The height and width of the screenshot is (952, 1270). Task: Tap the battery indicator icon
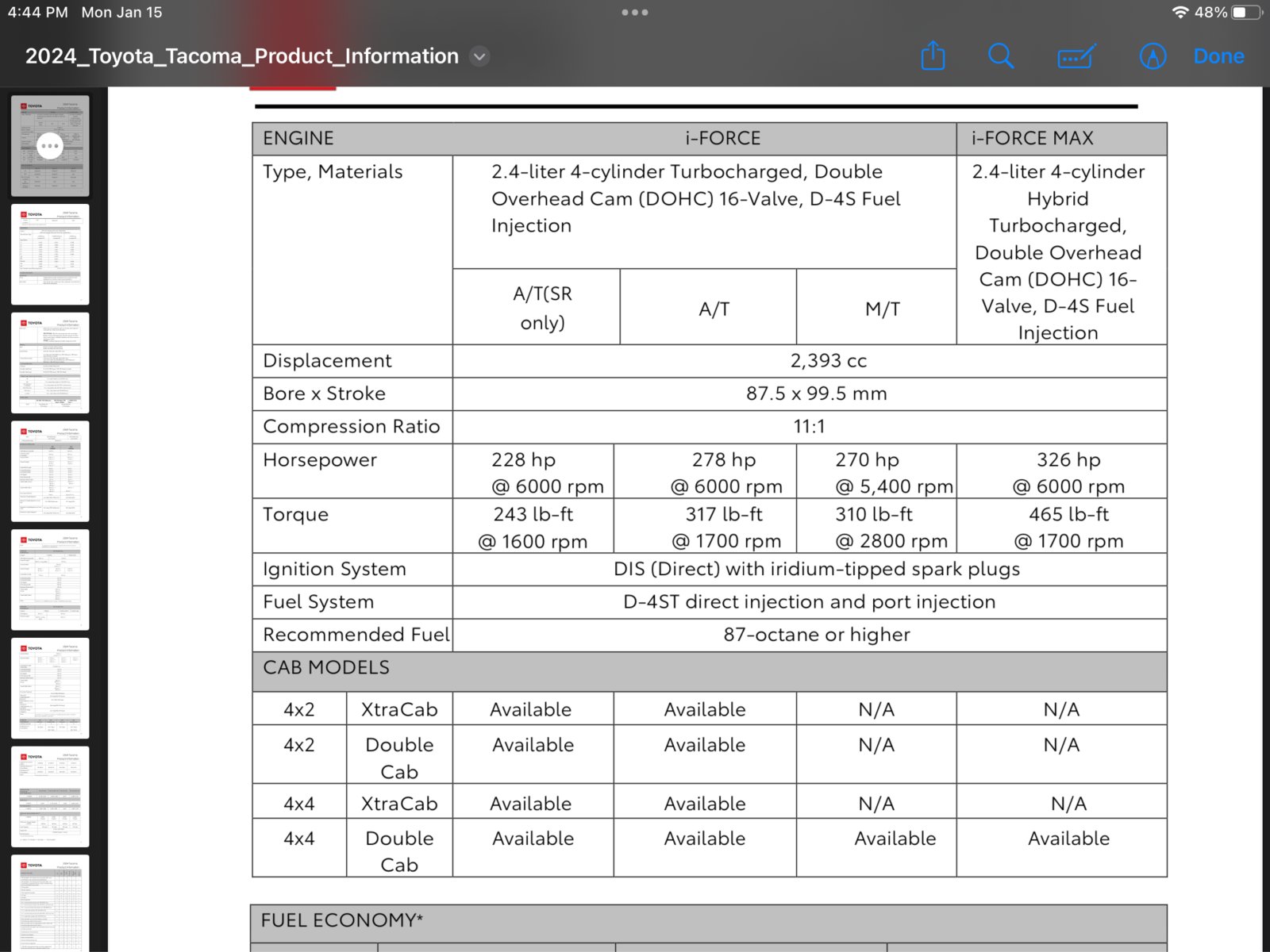[x=1246, y=12]
